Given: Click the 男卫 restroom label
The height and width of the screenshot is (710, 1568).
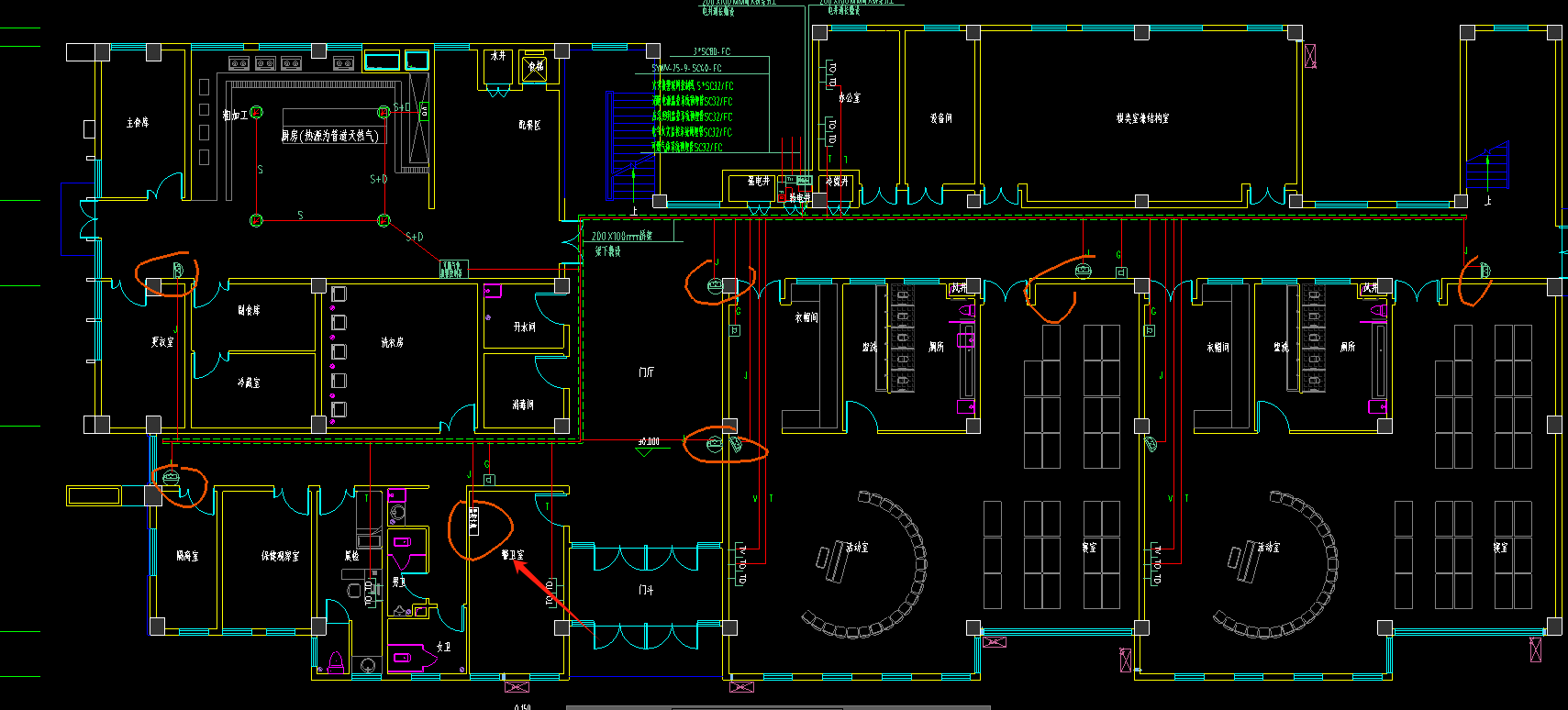Looking at the screenshot, I should pos(399,582).
